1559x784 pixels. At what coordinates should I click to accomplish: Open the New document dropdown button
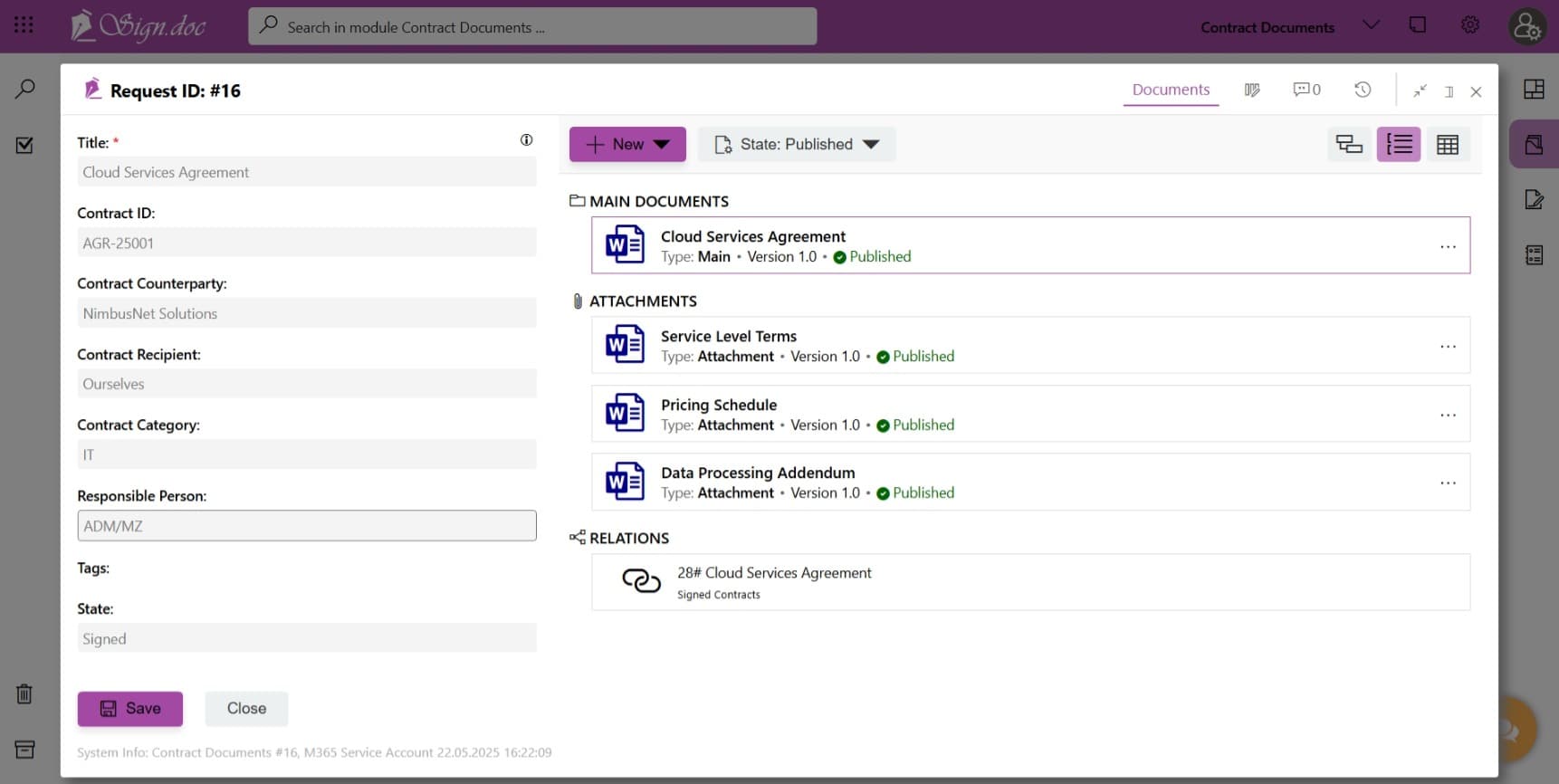(627, 144)
